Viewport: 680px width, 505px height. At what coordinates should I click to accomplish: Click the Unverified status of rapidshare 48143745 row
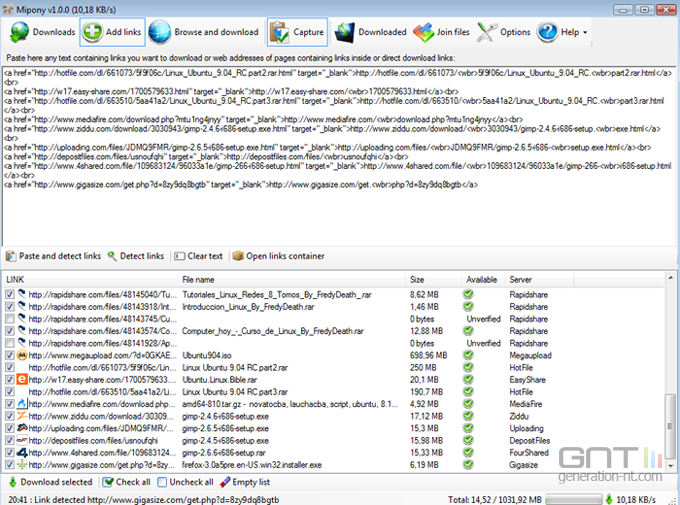pos(483,319)
